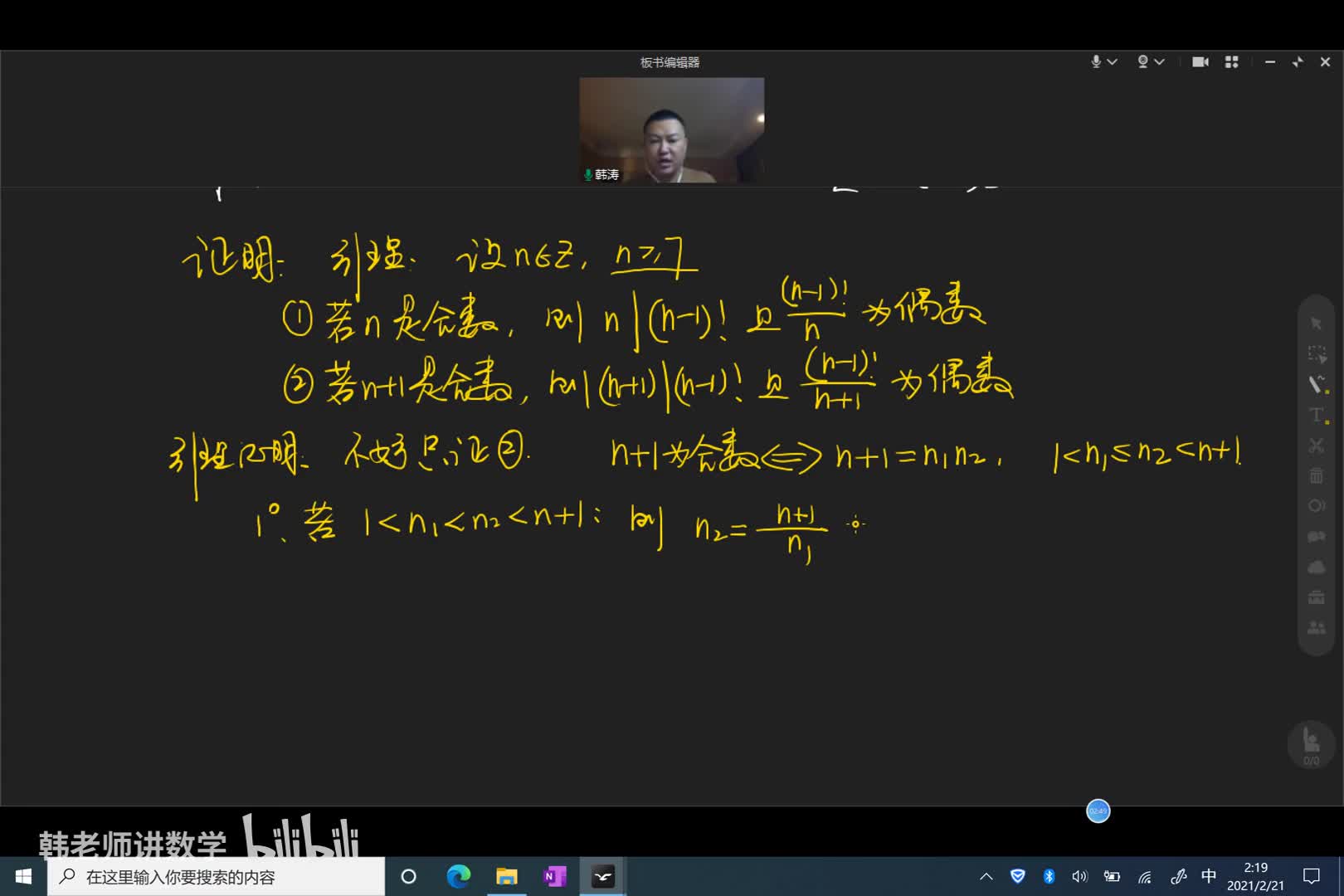
Task: Toggle the webcam on or off
Action: coord(1142,62)
